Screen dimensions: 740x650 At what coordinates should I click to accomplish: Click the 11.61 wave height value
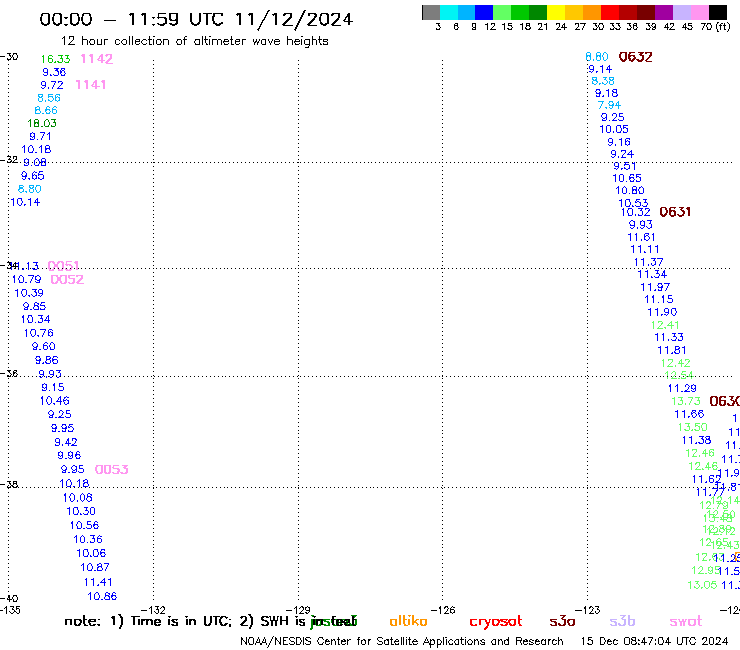click(x=641, y=237)
